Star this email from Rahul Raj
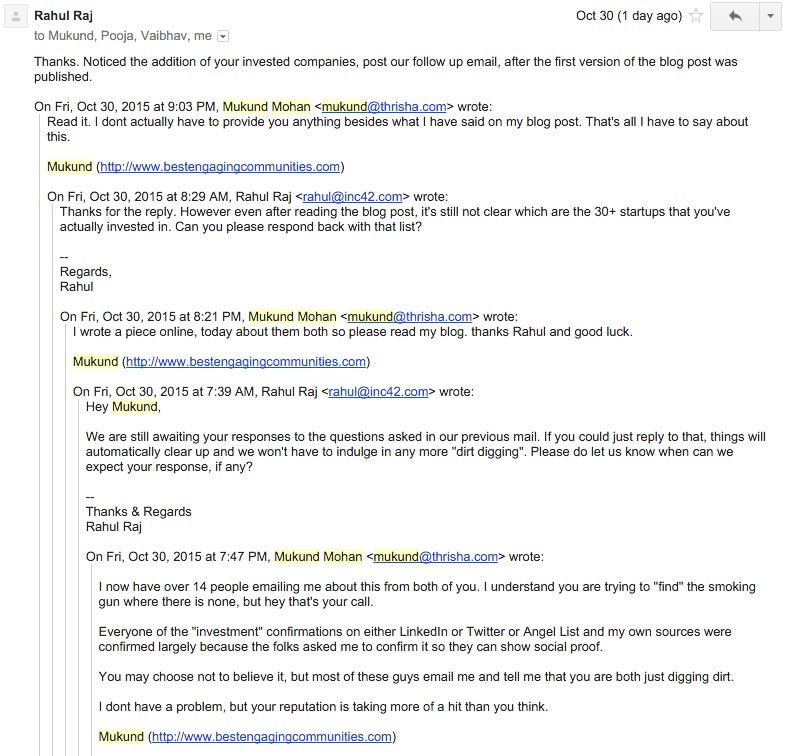 coord(697,16)
